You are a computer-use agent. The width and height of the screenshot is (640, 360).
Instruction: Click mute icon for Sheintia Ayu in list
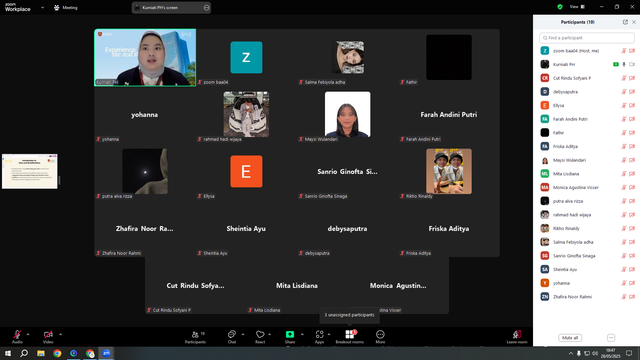pos(624,269)
